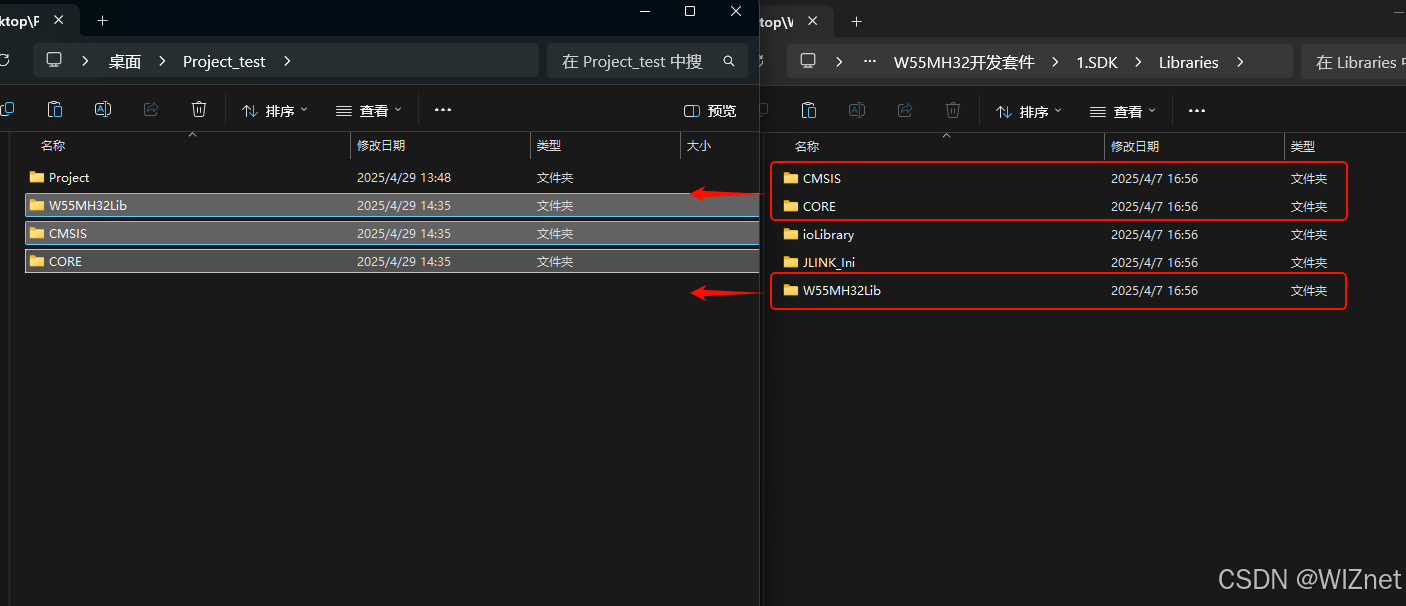This screenshot has width=1406, height=606.
Task: Expand chevron after 桌面 in address bar
Action: (x=162, y=61)
